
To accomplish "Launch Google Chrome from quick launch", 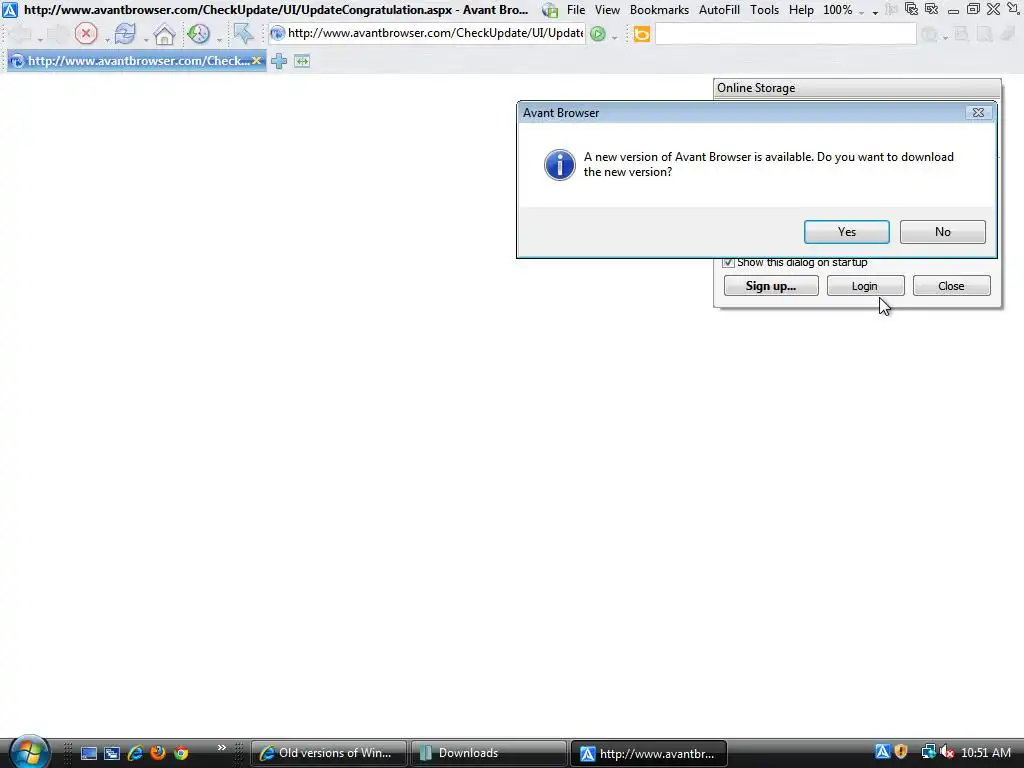I will [x=181, y=753].
